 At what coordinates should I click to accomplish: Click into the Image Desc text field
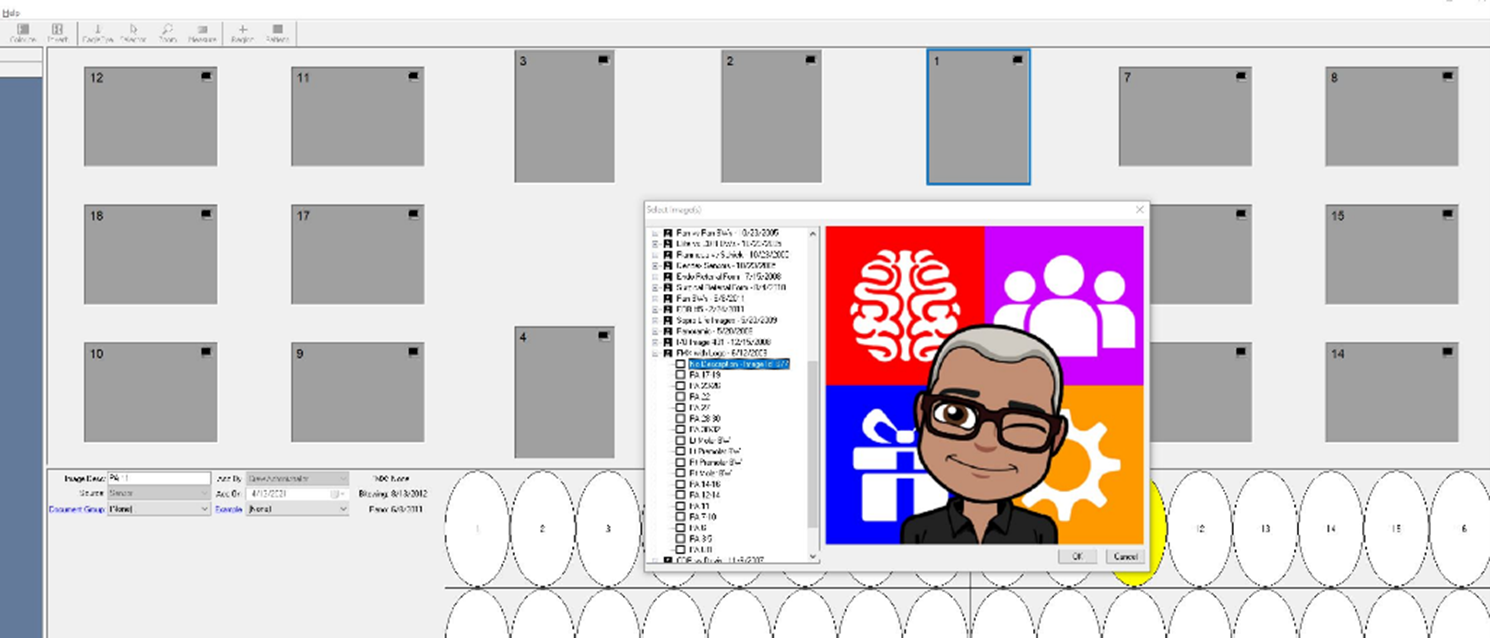pos(159,478)
